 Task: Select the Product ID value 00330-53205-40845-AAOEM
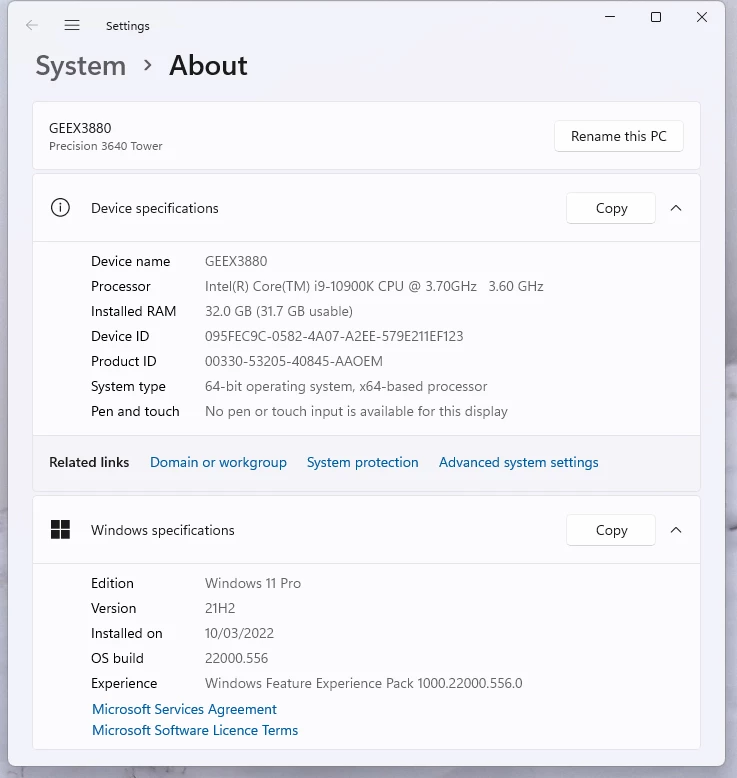point(294,361)
